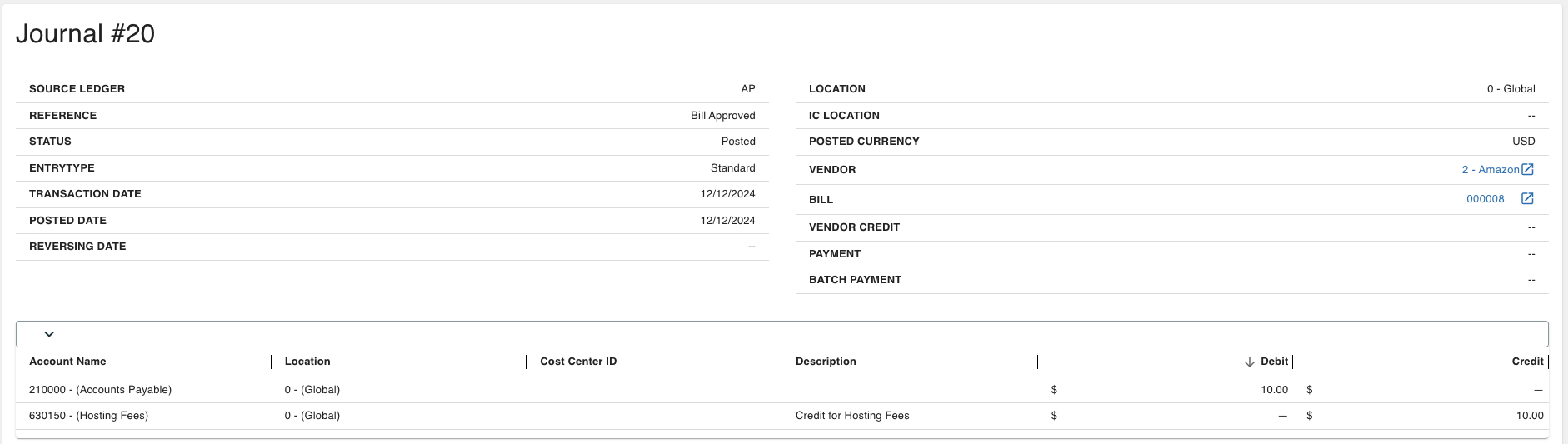Click the 10.00 debit amount cell
This screenshot has width=1568, height=444.
[x=1274, y=390]
